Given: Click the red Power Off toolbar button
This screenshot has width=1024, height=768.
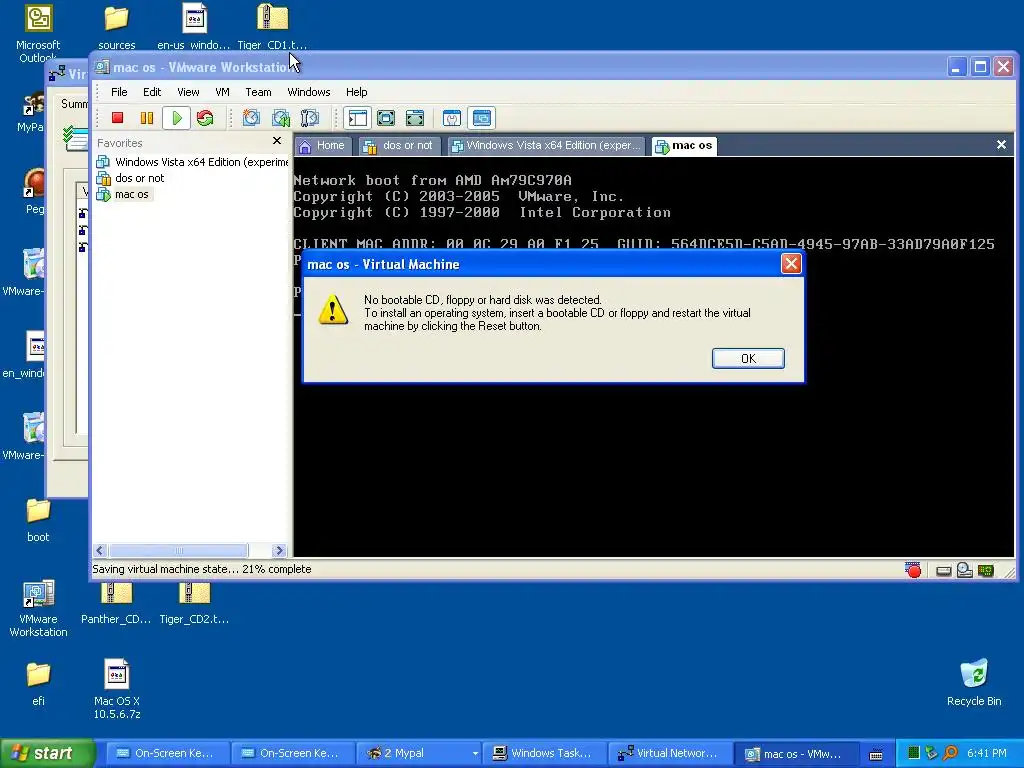Looking at the screenshot, I should [x=118, y=118].
